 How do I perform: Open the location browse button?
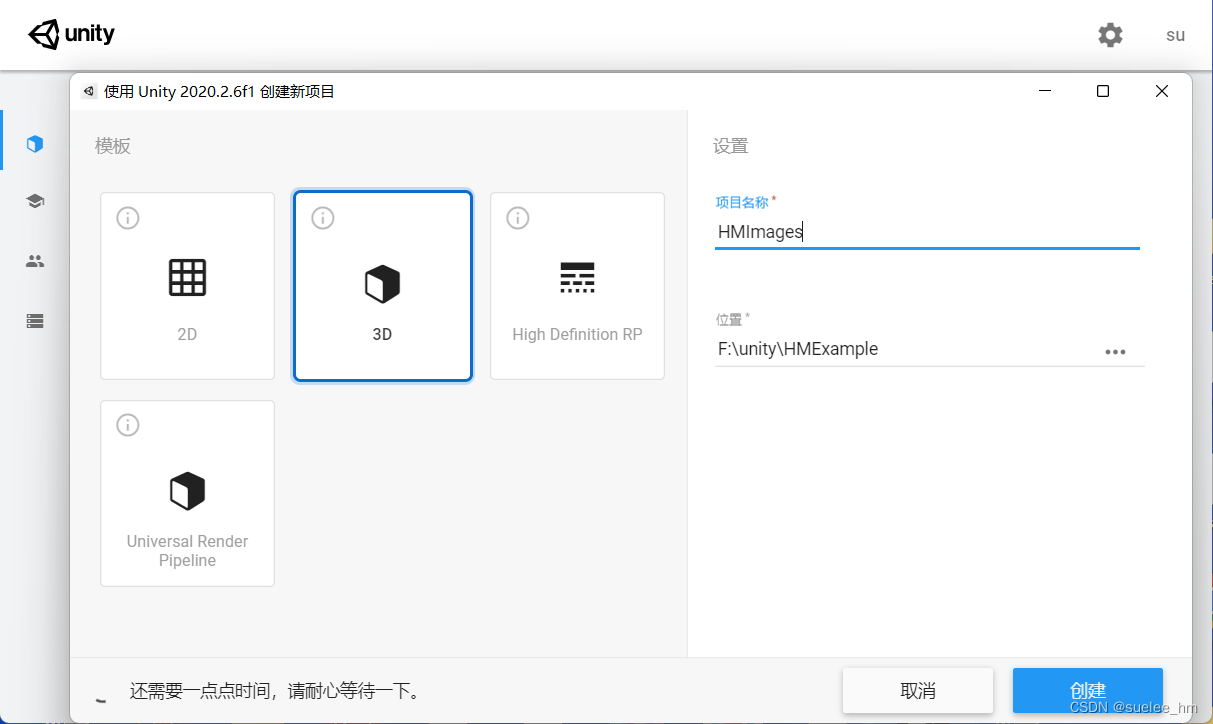point(1116,350)
